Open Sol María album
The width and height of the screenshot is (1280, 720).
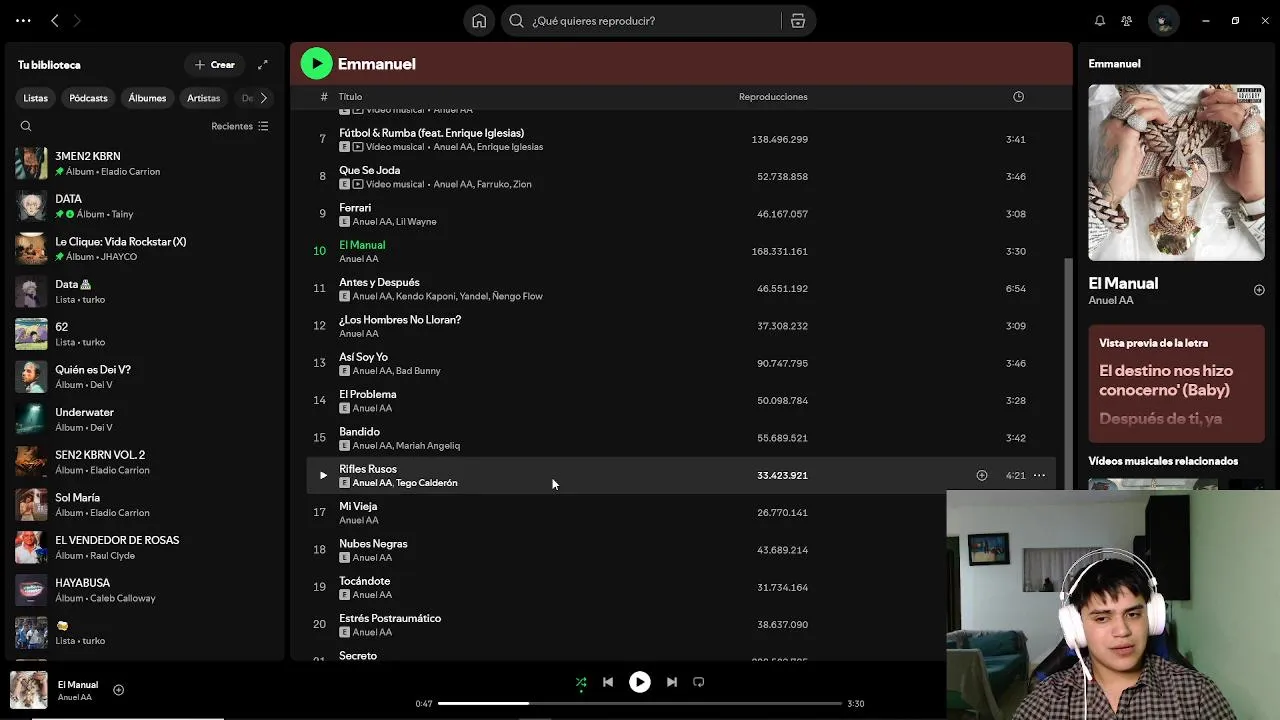coord(145,505)
